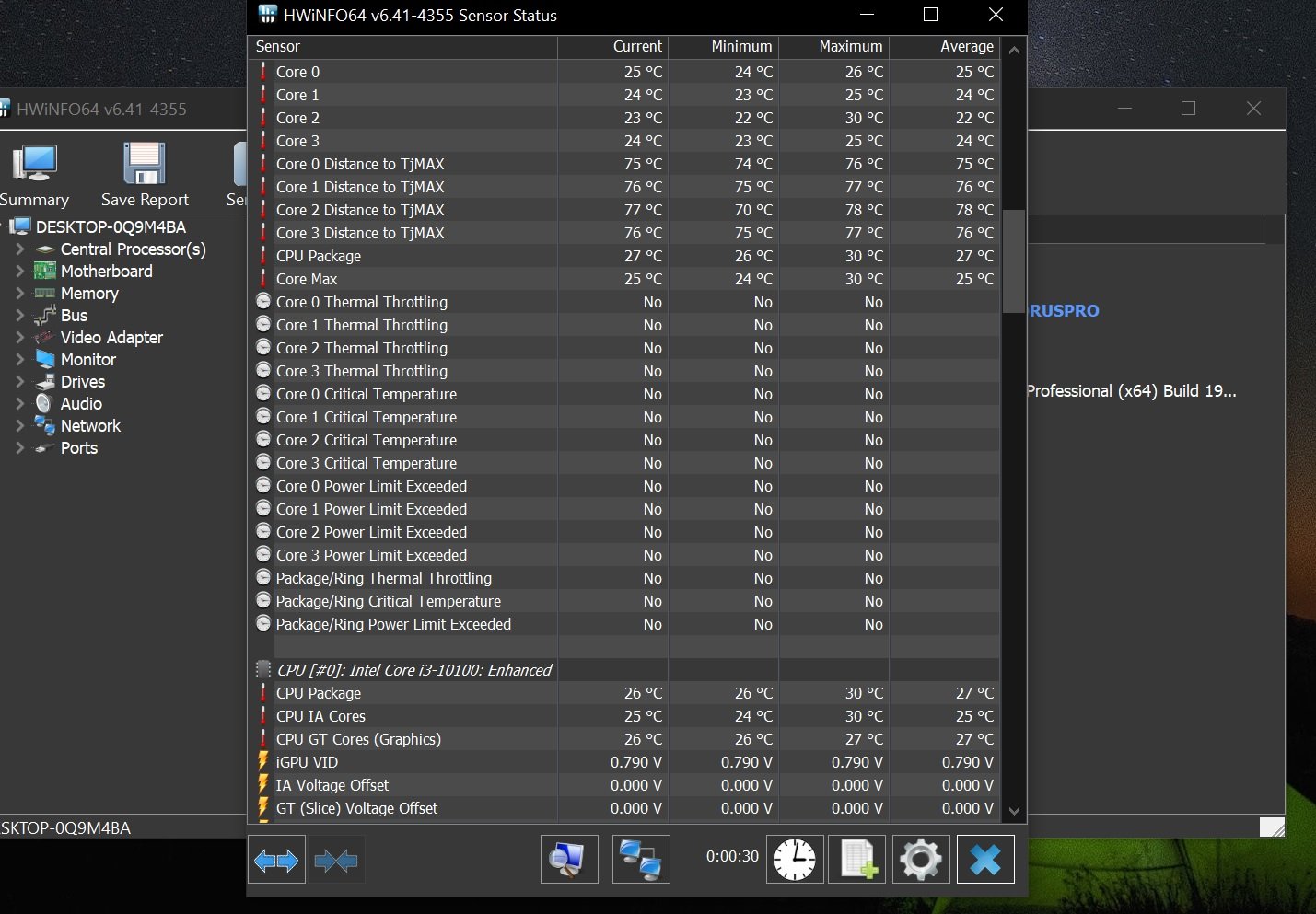Expand the Audio tree node
This screenshot has height=914, width=1316.
pos(19,404)
